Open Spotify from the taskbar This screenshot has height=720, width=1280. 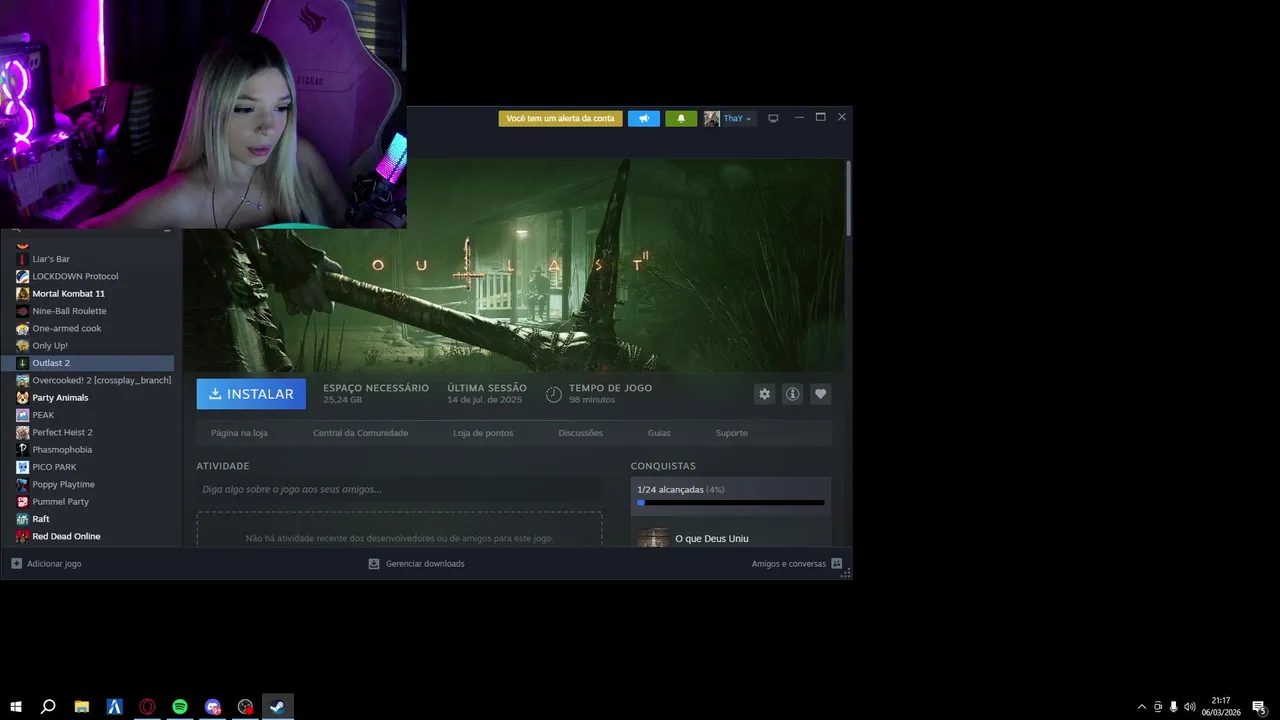[x=180, y=707]
